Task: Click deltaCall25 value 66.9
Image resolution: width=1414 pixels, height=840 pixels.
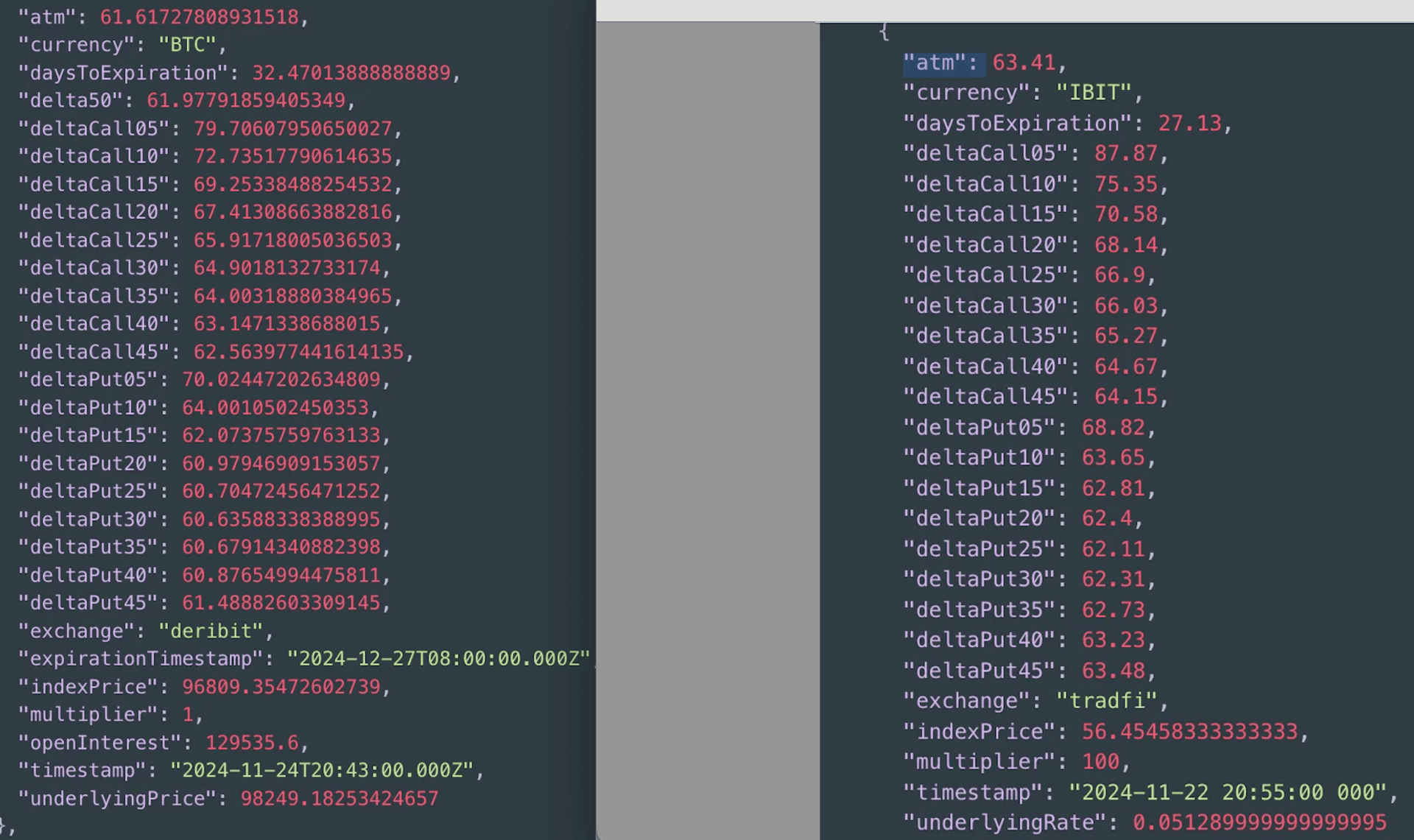Action: pyautogui.click(x=1120, y=275)
